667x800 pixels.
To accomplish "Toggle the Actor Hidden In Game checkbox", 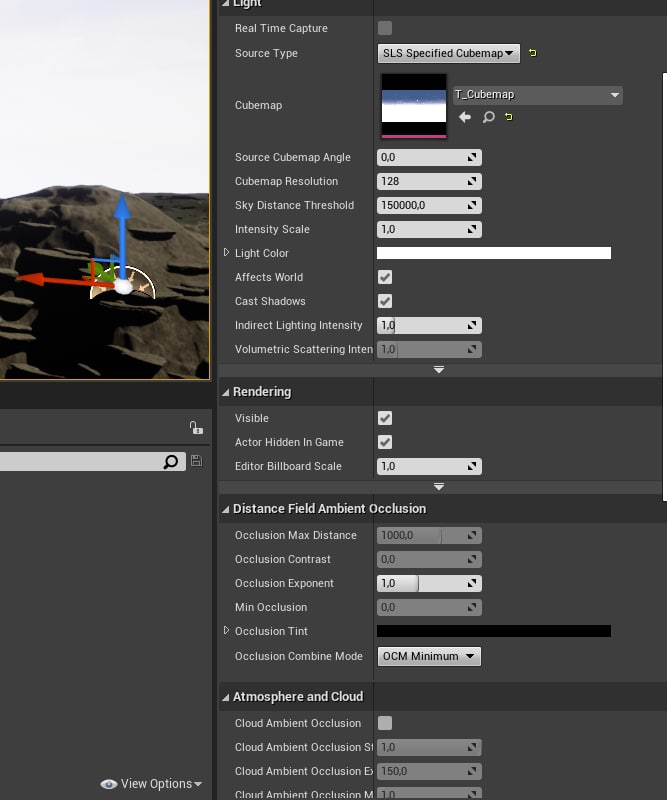I will pyautogui.click(x=385, y=442).
